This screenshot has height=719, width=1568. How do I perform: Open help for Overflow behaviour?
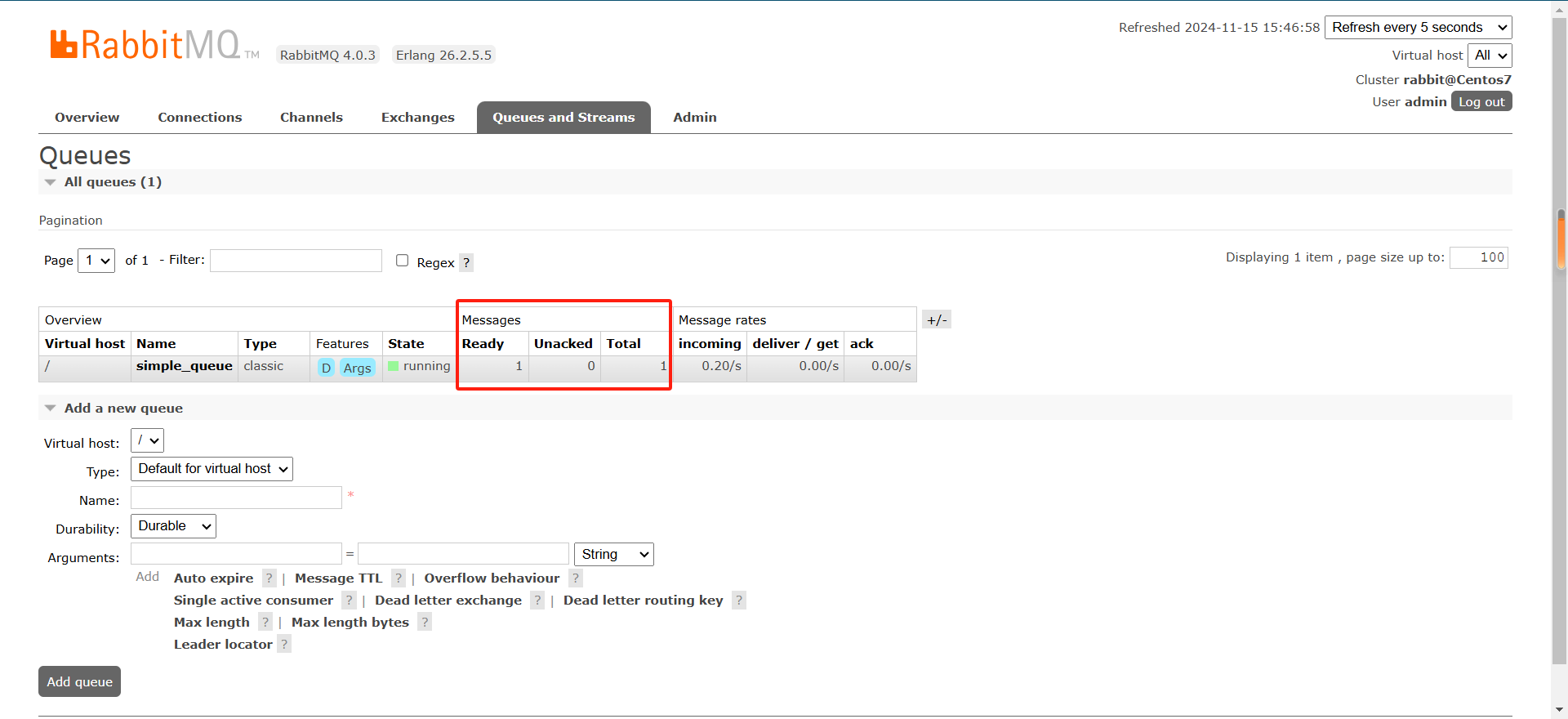click(576, 578)
